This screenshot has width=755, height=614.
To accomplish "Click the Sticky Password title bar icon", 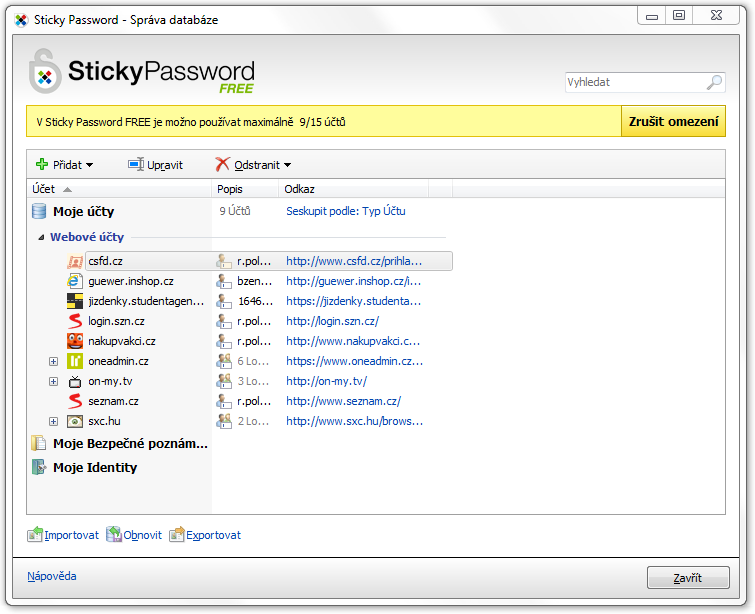I will point(21,21).
